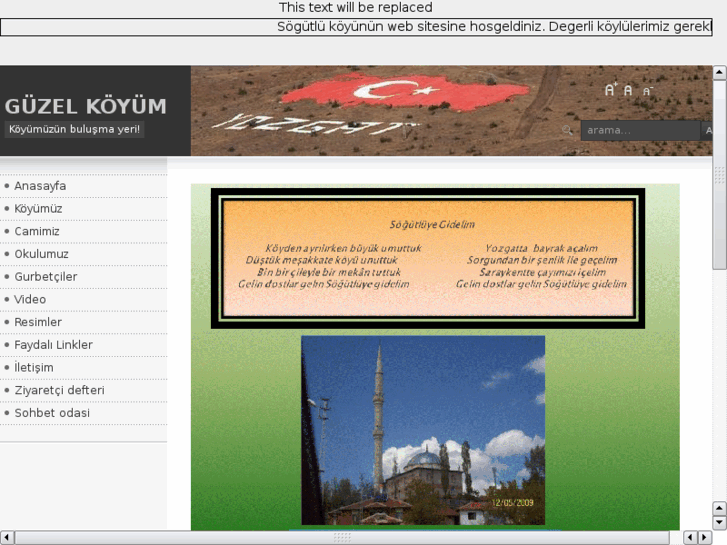
Task: Click the frame scrollbar up arrow
Action: coord(719,72)
